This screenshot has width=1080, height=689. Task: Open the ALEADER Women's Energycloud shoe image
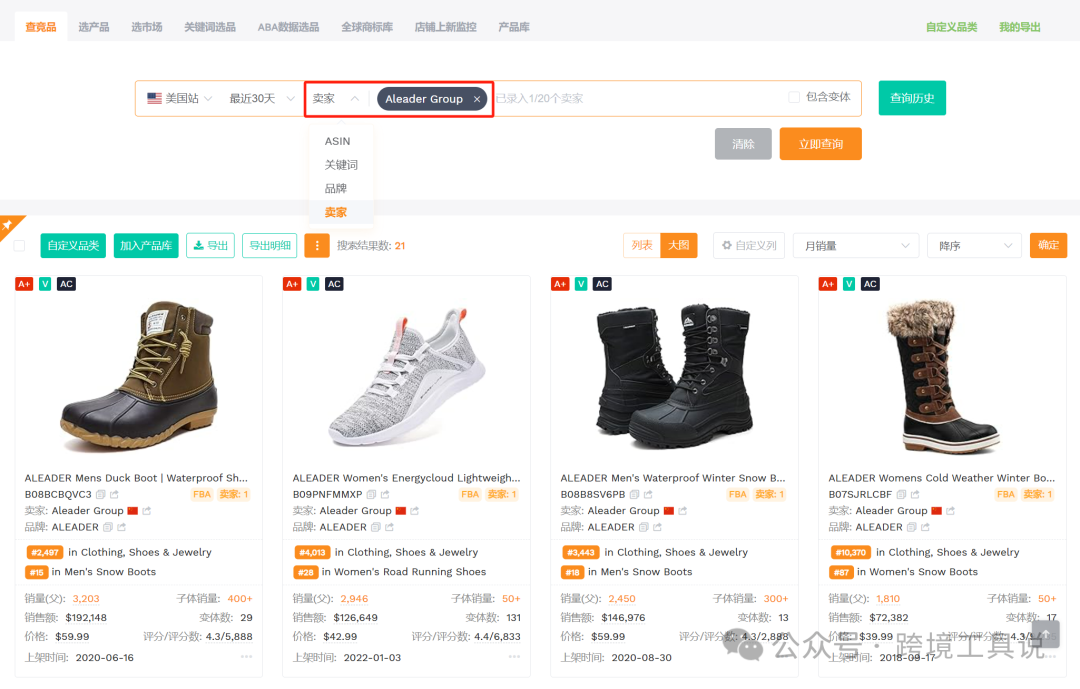click(406, 377)
